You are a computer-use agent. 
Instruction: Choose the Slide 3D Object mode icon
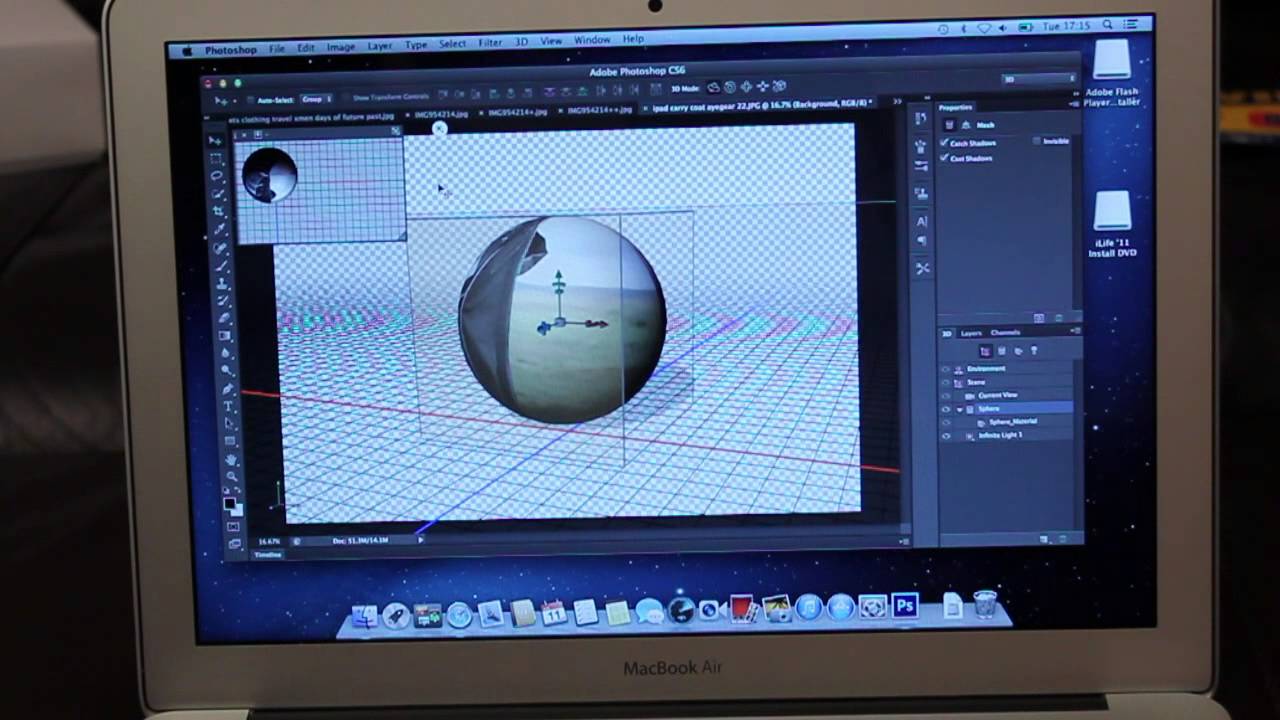point(763,87)
